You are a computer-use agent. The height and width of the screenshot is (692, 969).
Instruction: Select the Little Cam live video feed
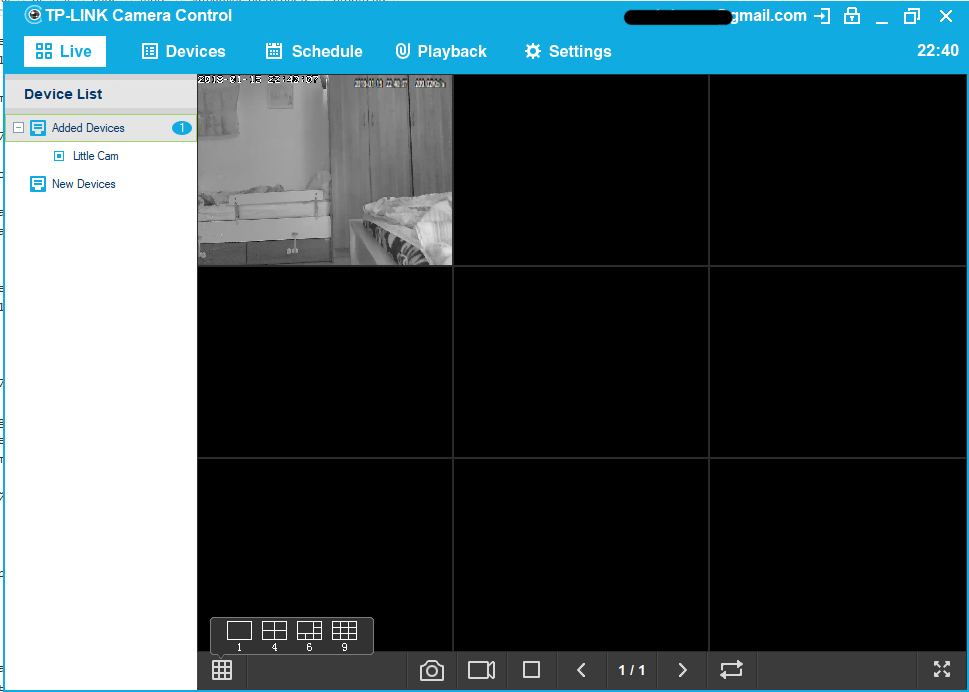click(x=325, y=170)
